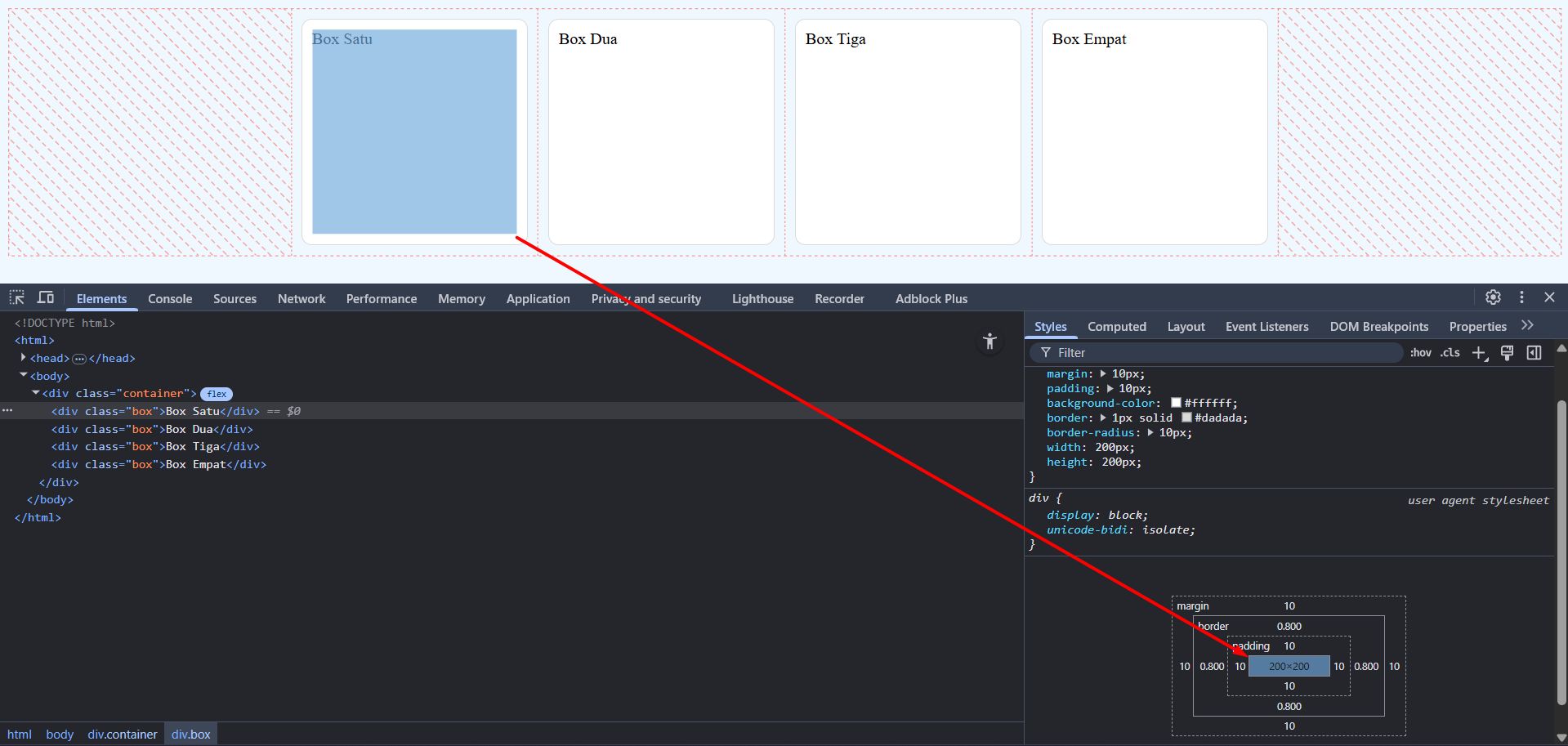Toggle the :hov element state panel
The height and width of the screenshot is (746, 1568).
tap(1420, 353)
